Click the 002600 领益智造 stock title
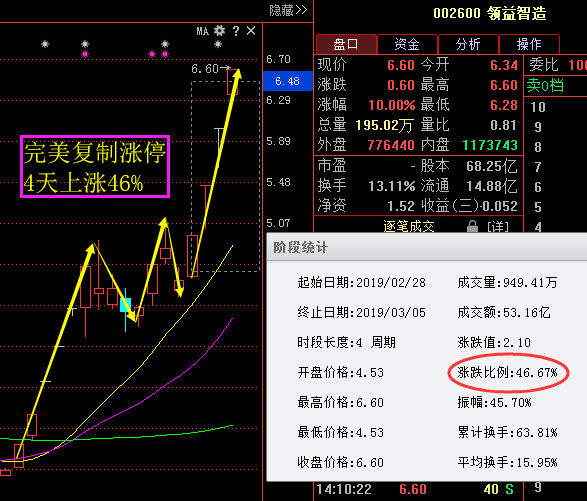 (x=490, y=13)
